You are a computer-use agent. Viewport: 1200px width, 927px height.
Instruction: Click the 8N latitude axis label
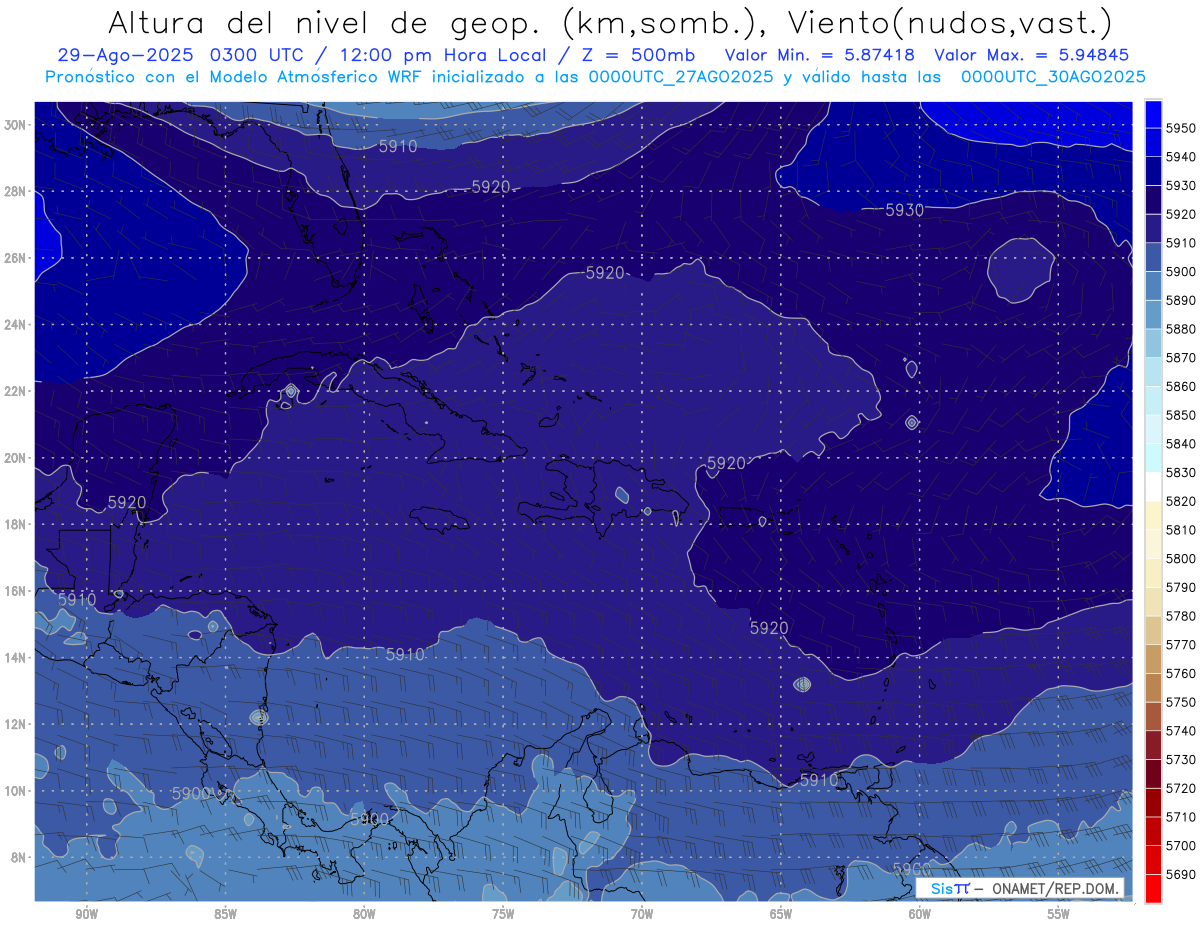click(x=19, y=858)
